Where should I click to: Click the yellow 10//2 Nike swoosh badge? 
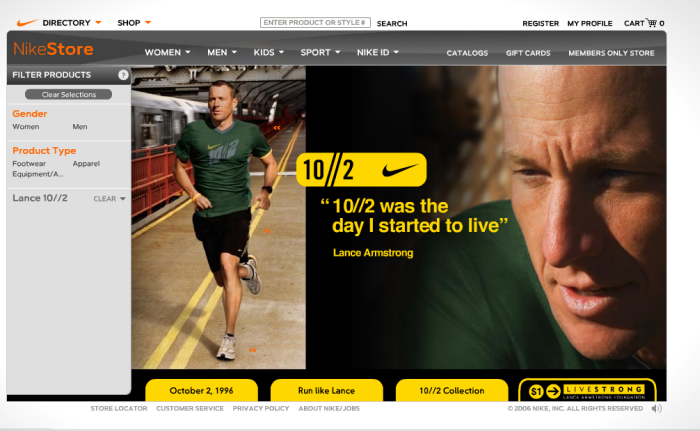tap(361, 170)
